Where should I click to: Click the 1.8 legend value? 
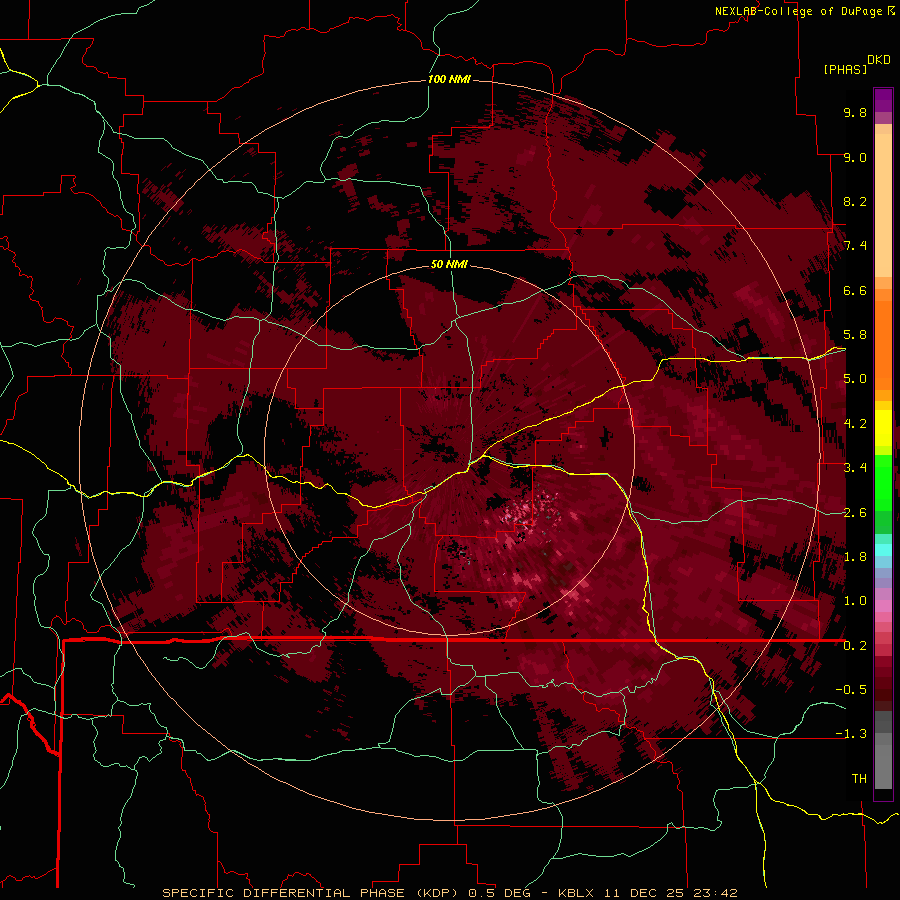click(x=855, y=557)
